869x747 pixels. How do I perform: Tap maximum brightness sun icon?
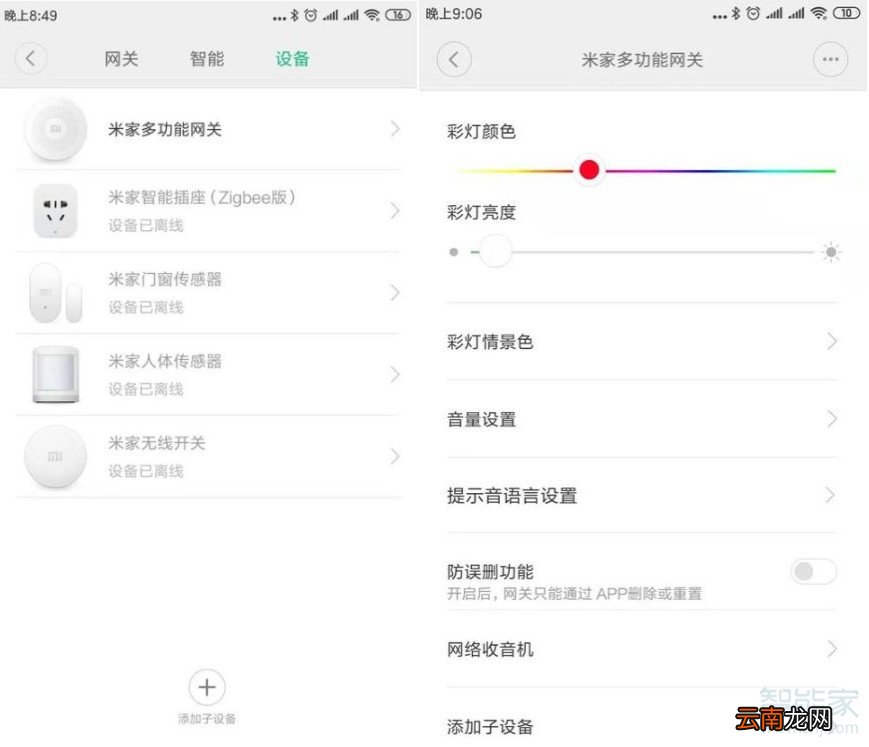coord(831,252)
